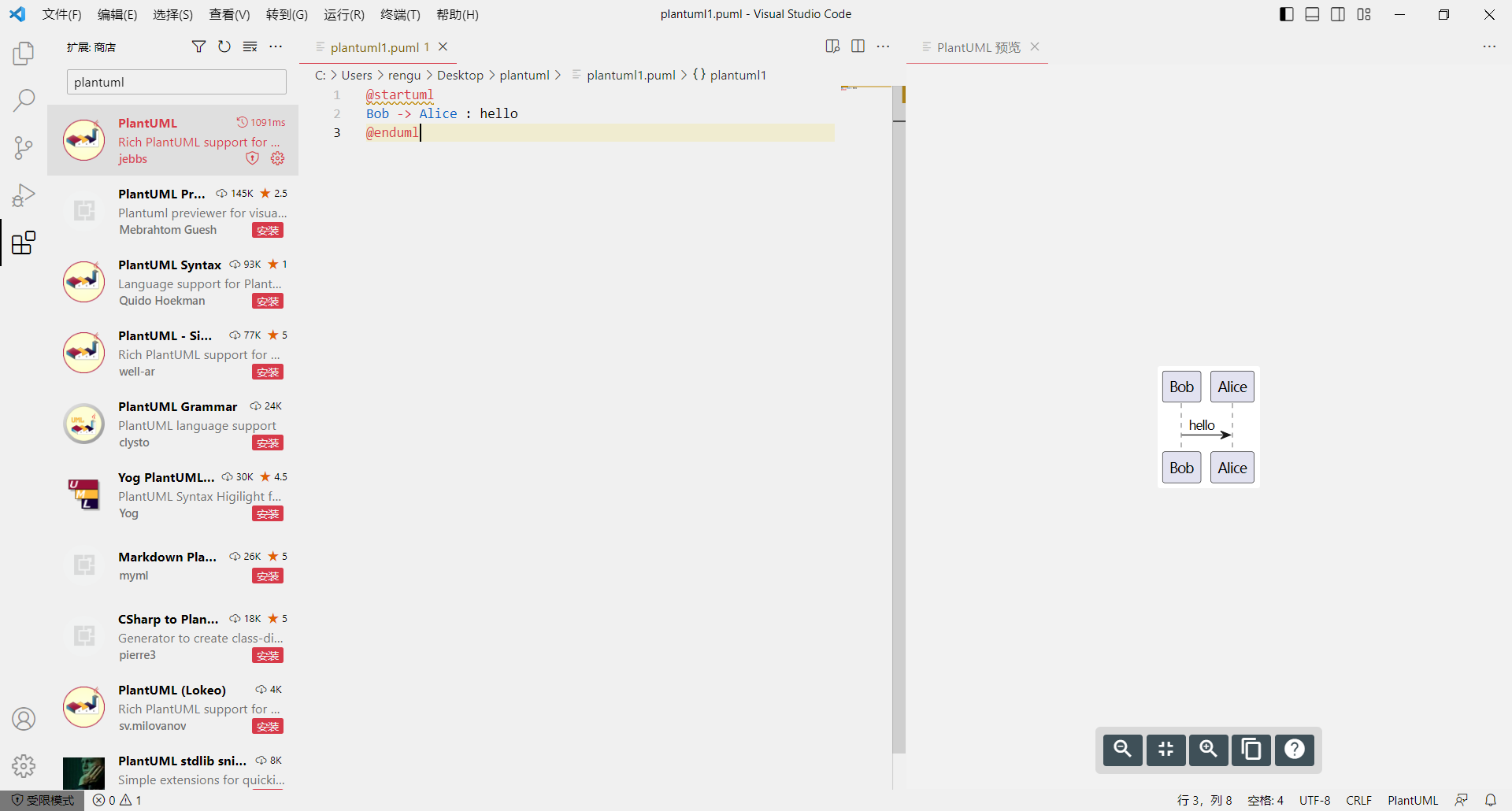This screenshot has width=1512, height=811.
Task: Toggle bottom panel visibility
Action: [1312, 14]
